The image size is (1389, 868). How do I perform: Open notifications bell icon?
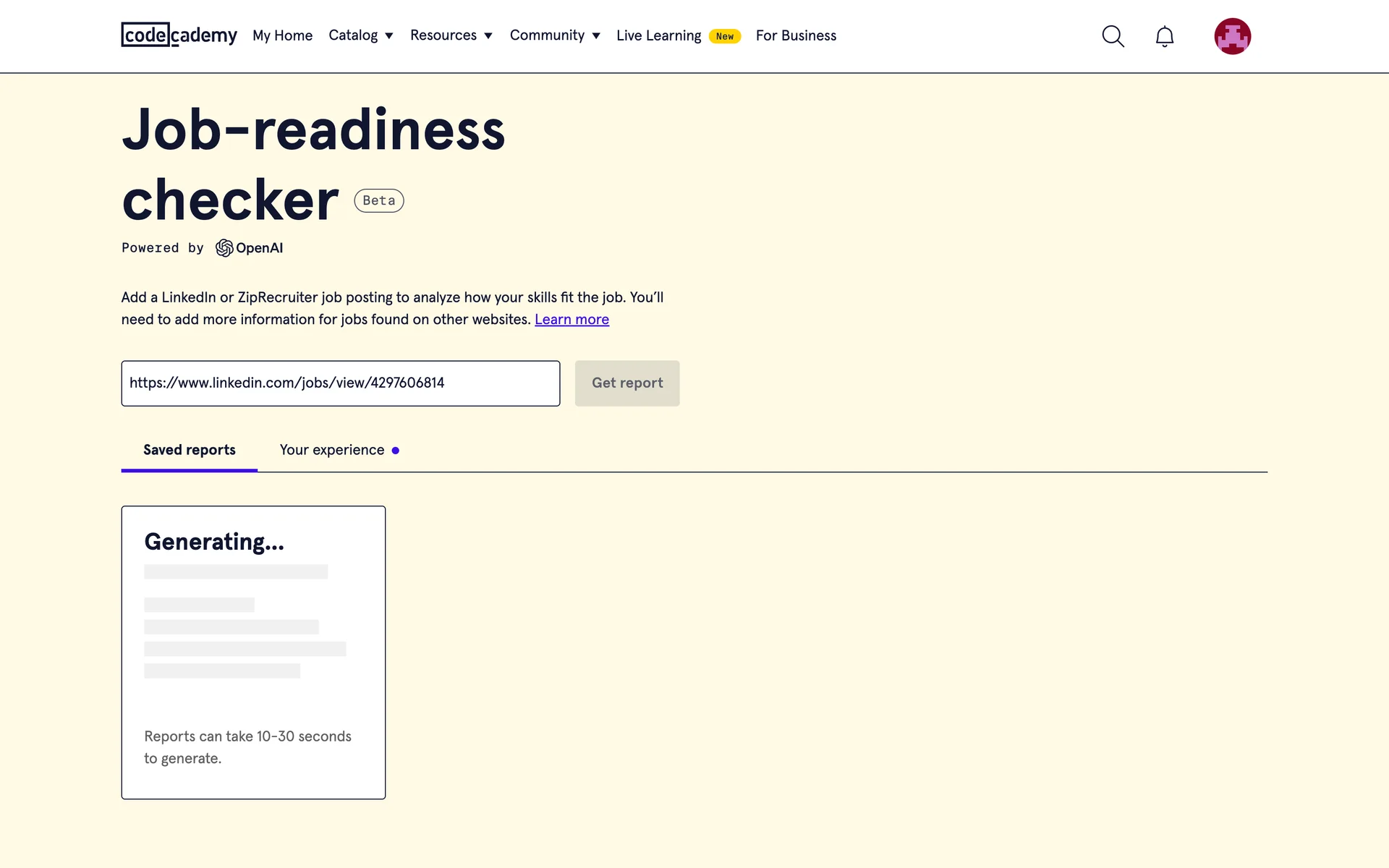pyautogui.click(x=1164, y=36)
